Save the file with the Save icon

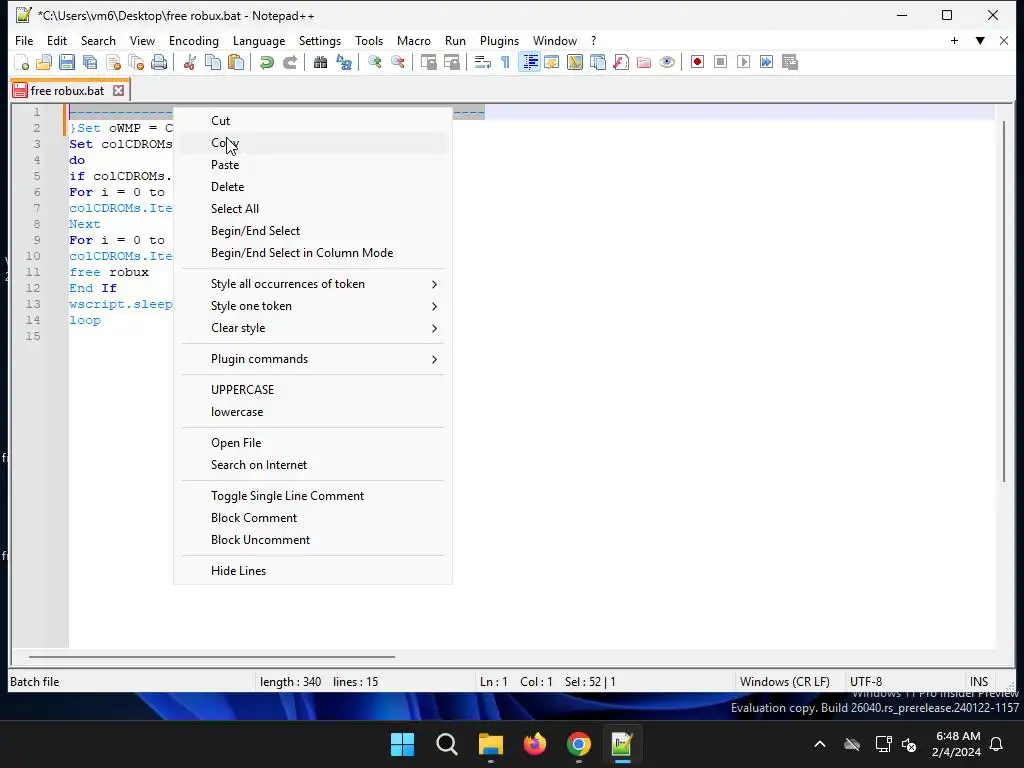(x=67, y=62)
